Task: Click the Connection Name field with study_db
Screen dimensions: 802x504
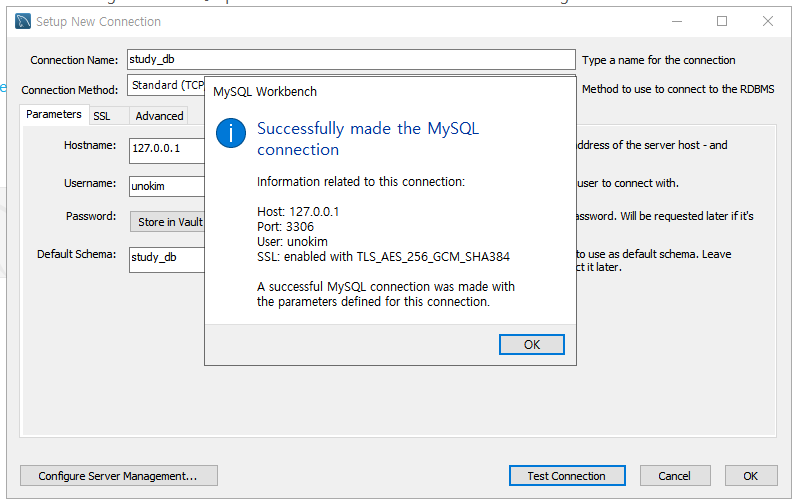Action: coord(351,59)
